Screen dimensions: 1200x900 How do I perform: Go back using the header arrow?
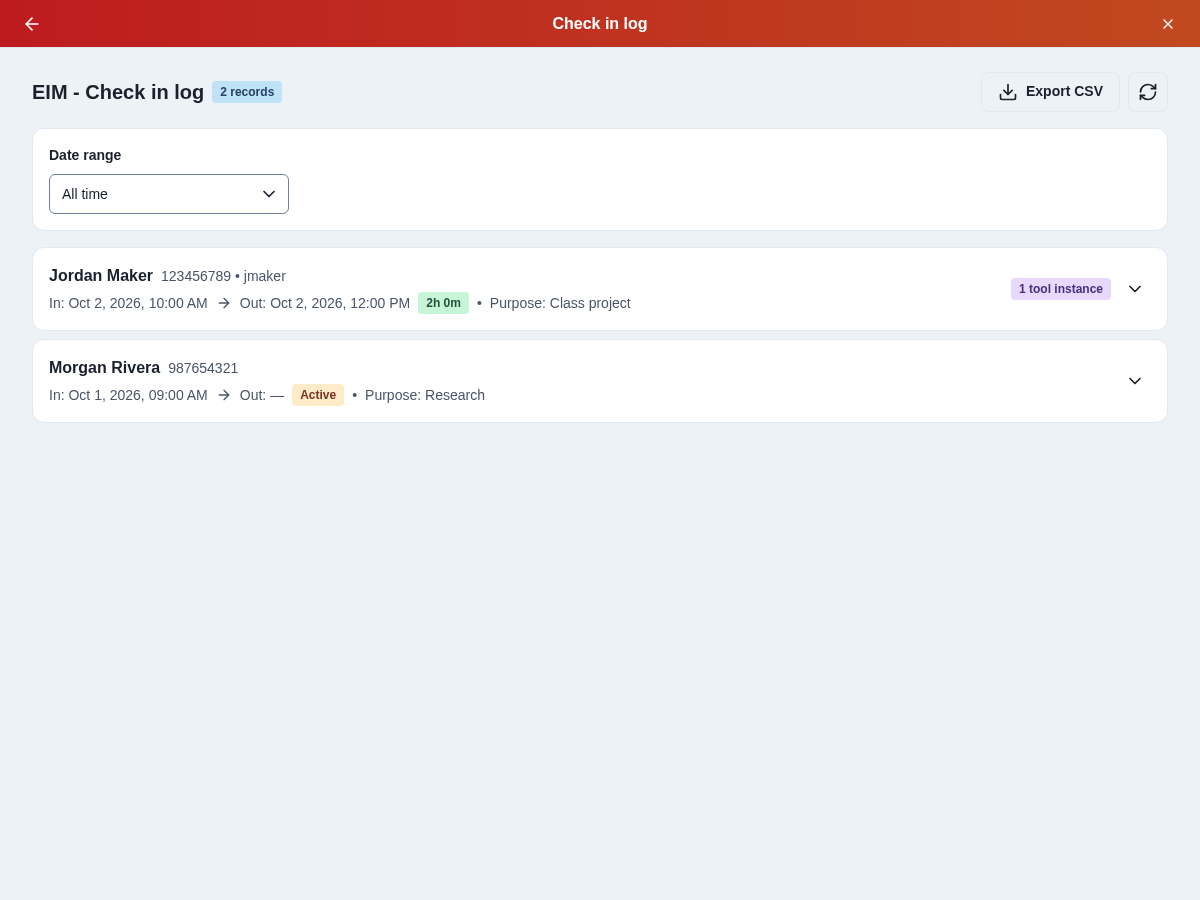coord(32,24)
